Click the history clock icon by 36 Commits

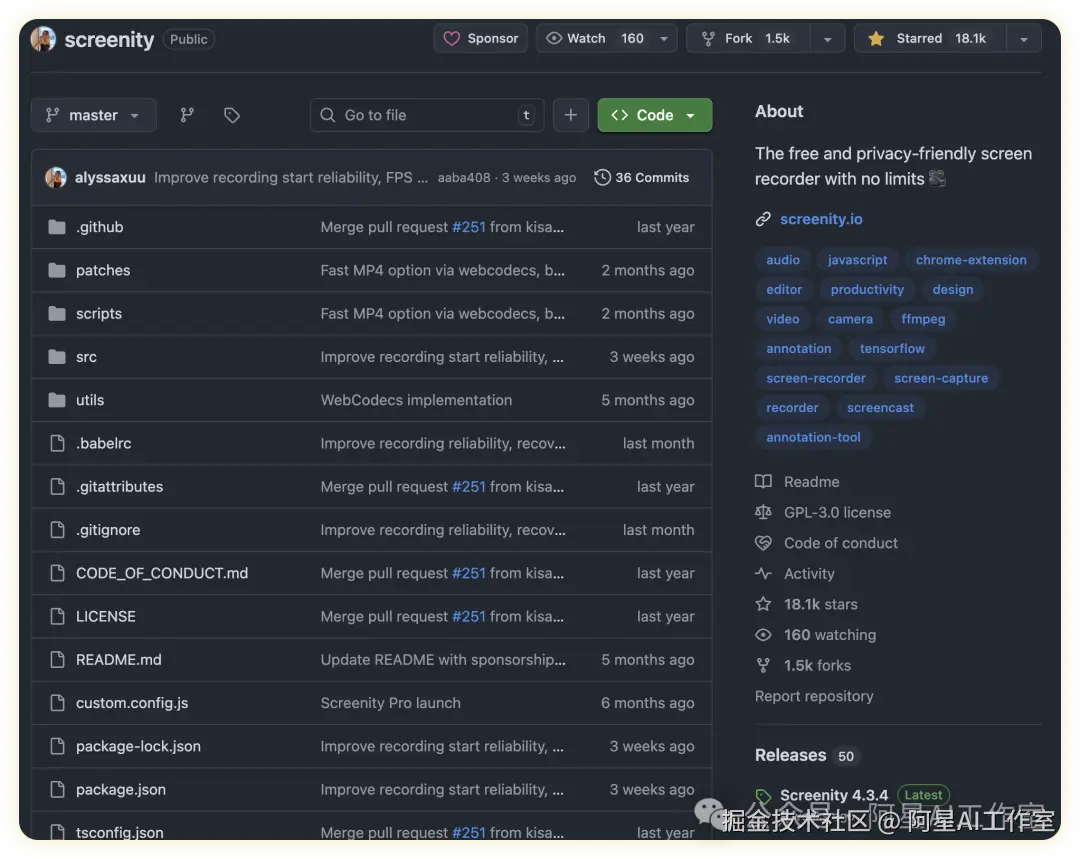coord(602,178)
